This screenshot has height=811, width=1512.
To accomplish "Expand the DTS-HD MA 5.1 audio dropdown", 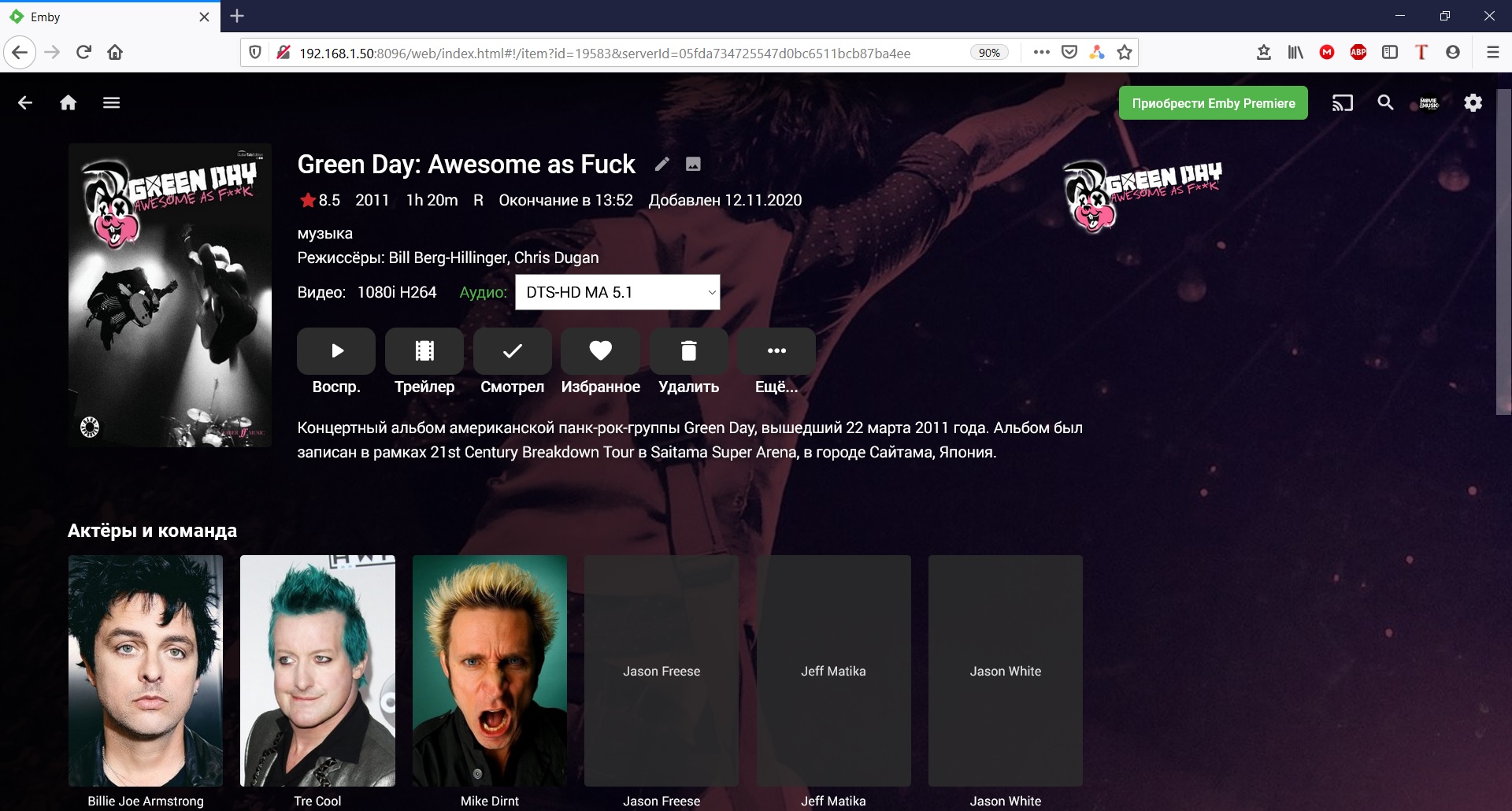I will pyautogui.click(x=617, y=292).
